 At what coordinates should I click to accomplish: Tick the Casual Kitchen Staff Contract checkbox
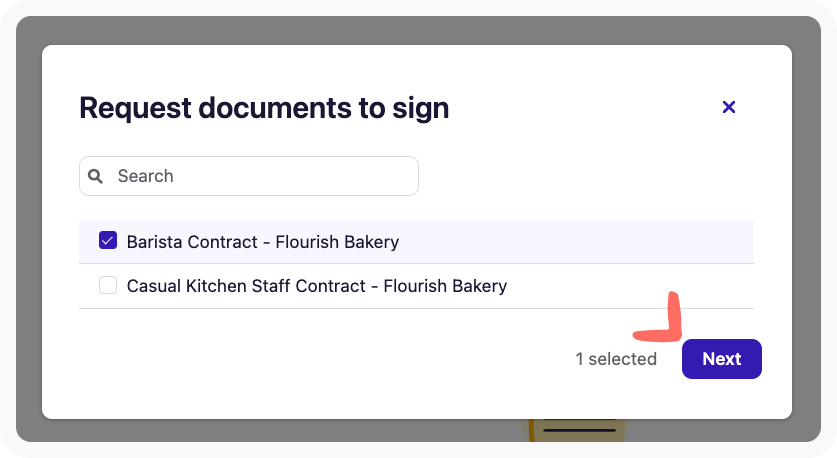pyautogui.click(x=108, y=286)
